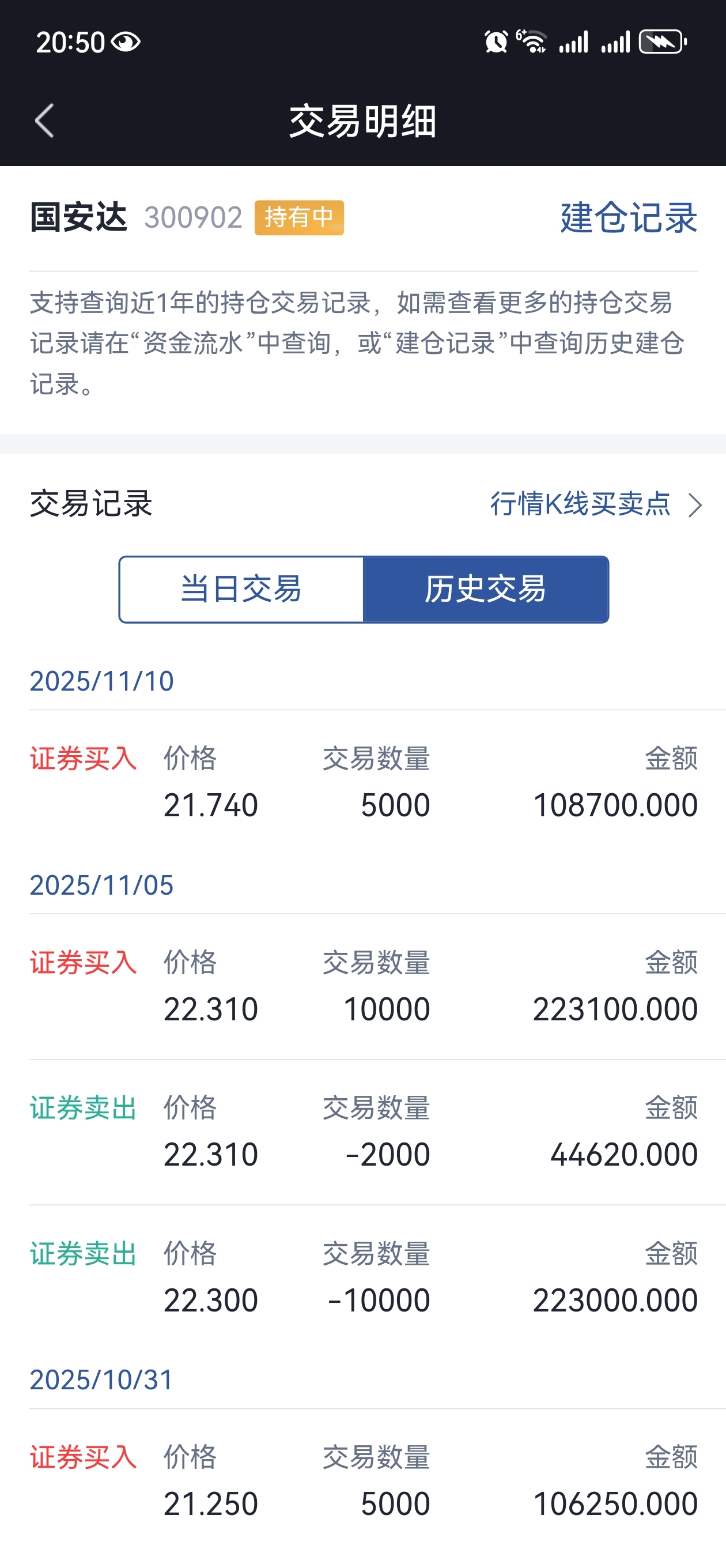Tap the 国安达 stock name
Viewport: 726px width, 1568px height.
click(x=78, y=217)
